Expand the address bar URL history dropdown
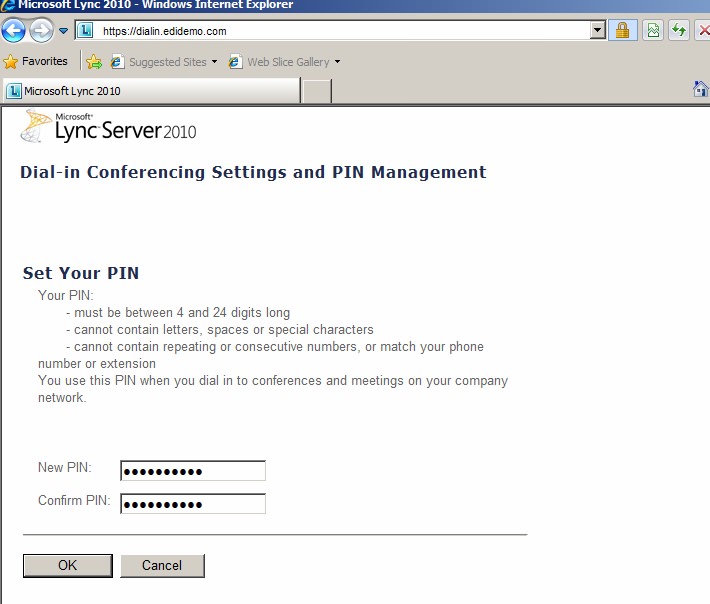This screenshot has height=604, width=710. (598, 31)
